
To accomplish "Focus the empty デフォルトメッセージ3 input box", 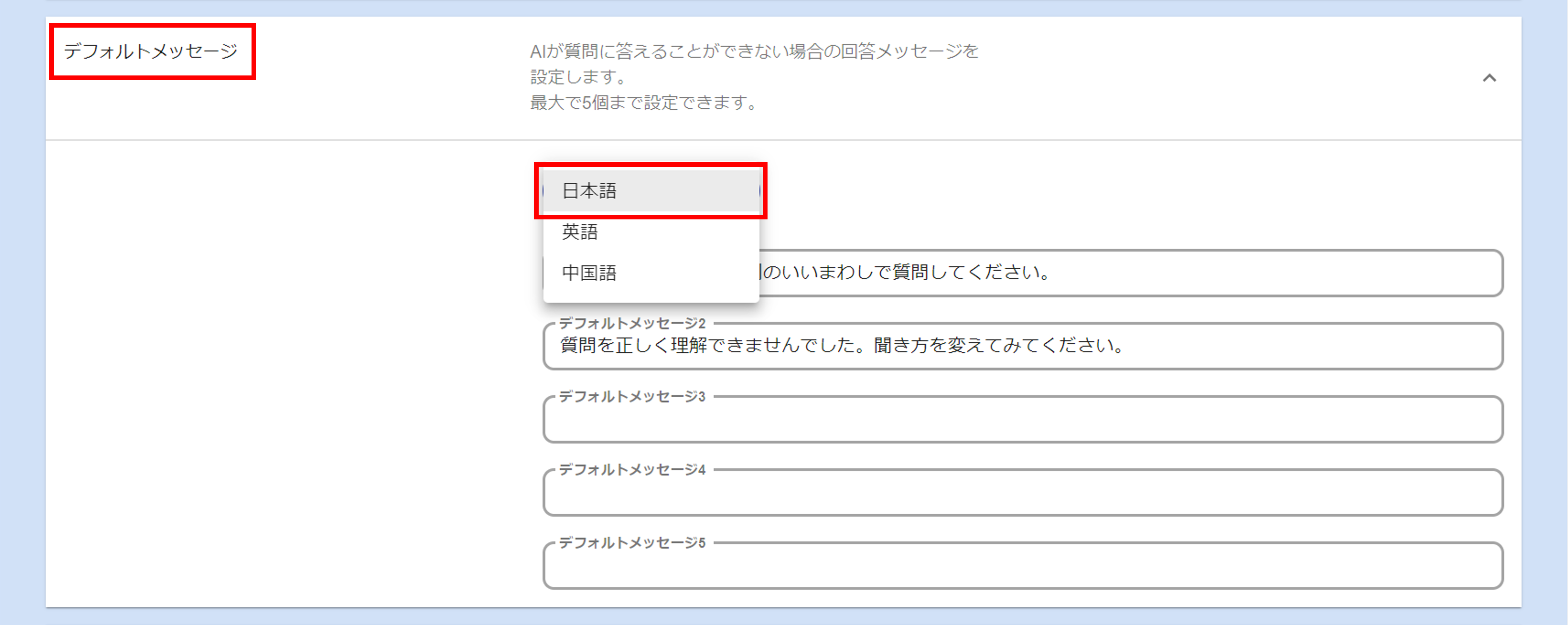I will 1023,420.
